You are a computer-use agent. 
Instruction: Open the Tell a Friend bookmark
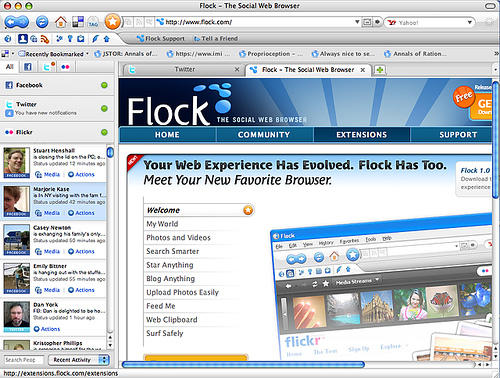click(216, 39)
